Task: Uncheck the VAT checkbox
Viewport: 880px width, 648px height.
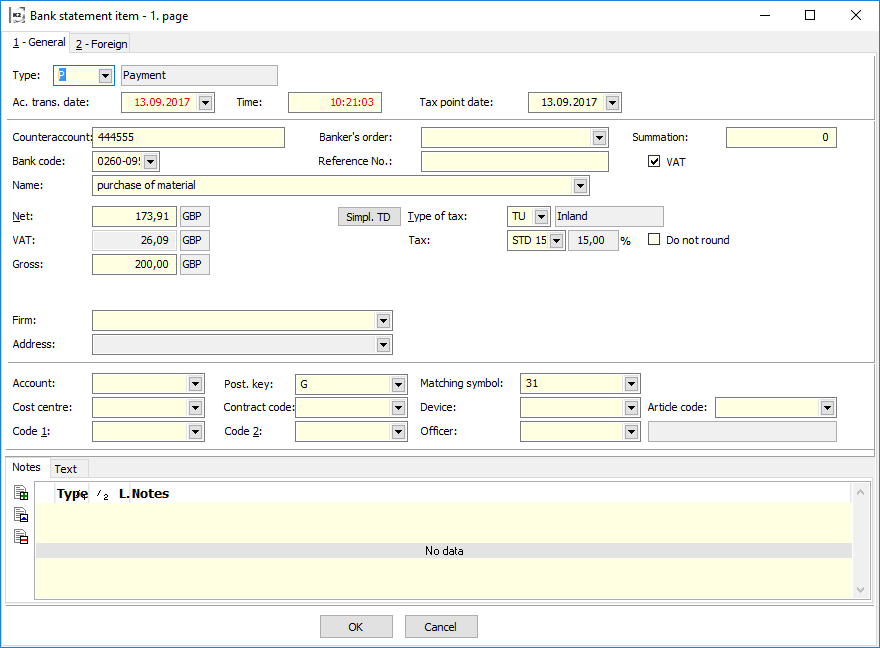Action: [655, 162]
